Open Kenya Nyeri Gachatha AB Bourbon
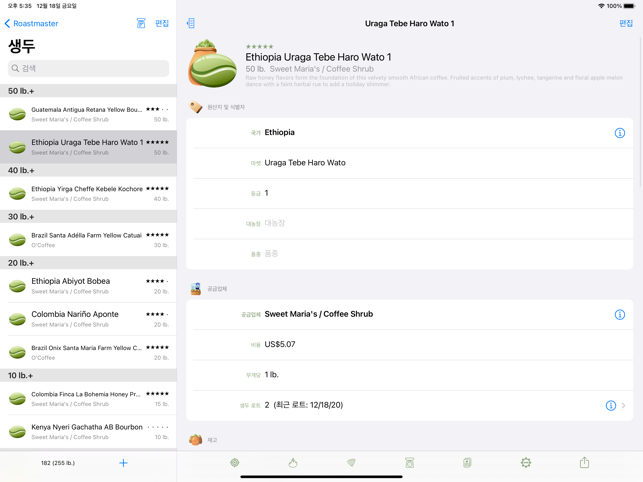Viewport: 643px width, 482px height. [88, 432]
